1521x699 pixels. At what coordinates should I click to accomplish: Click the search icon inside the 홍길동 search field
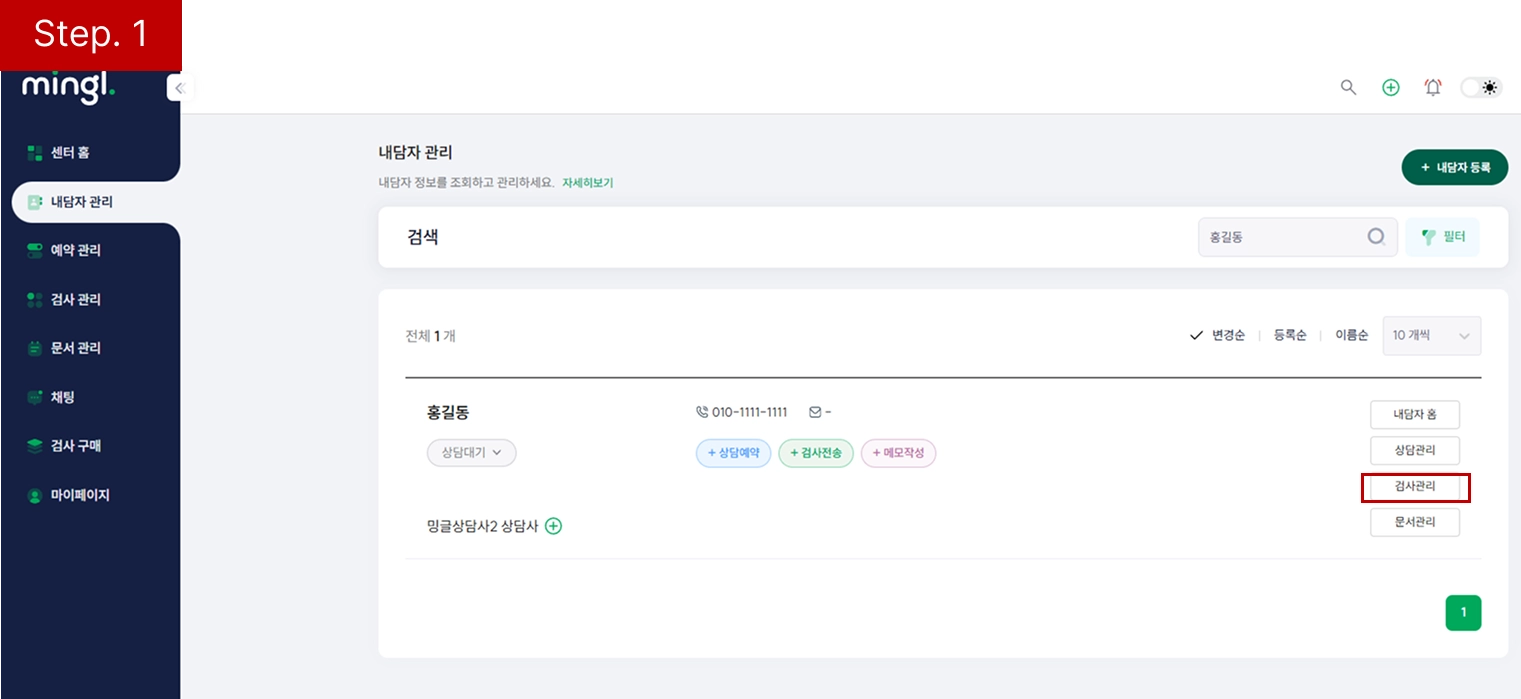point(1376,237)
